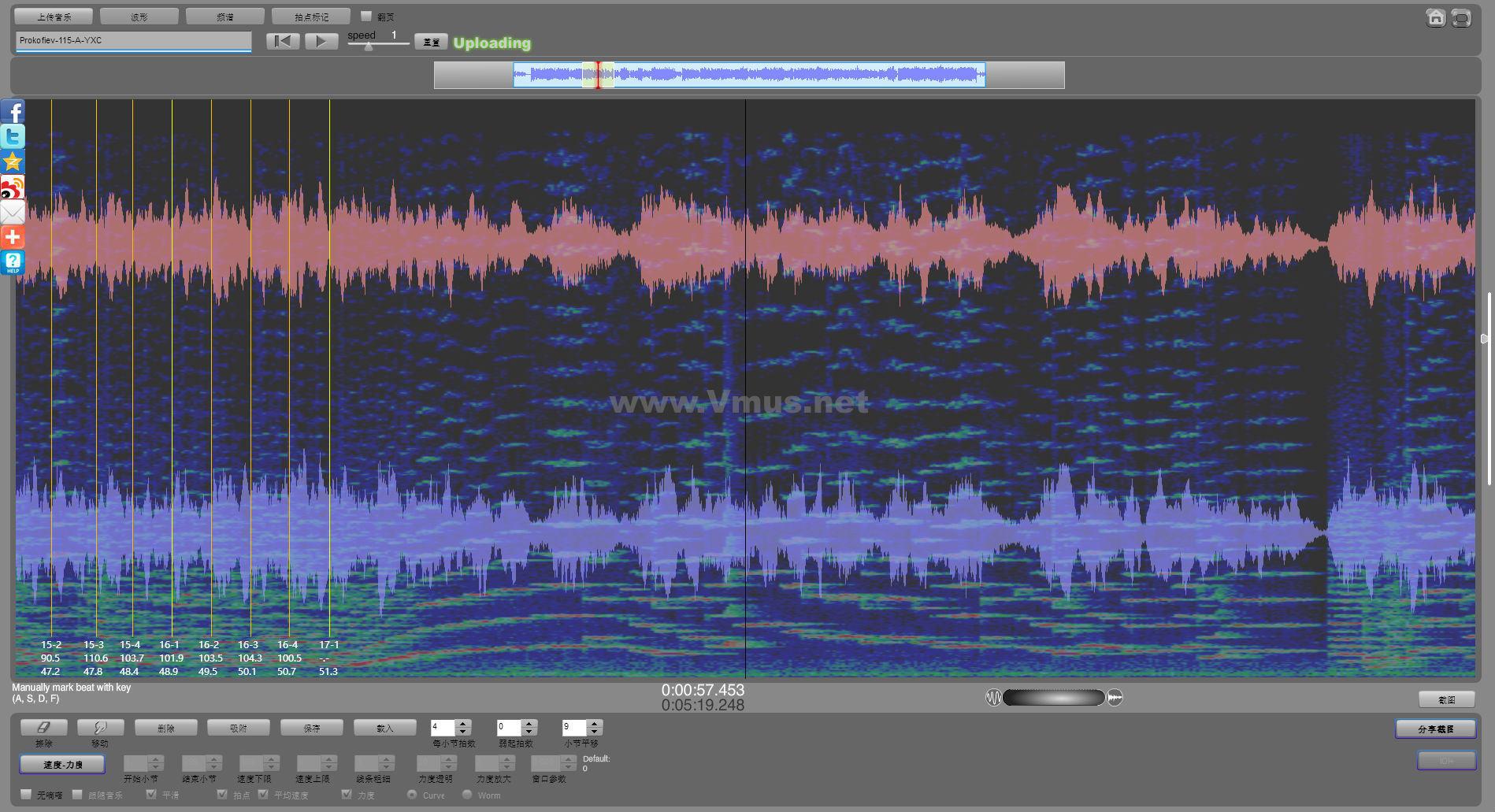
Task: Toggle the 跟随音乐 follow music checkbox
Action: pyautogui.click(x=77, y=794)
